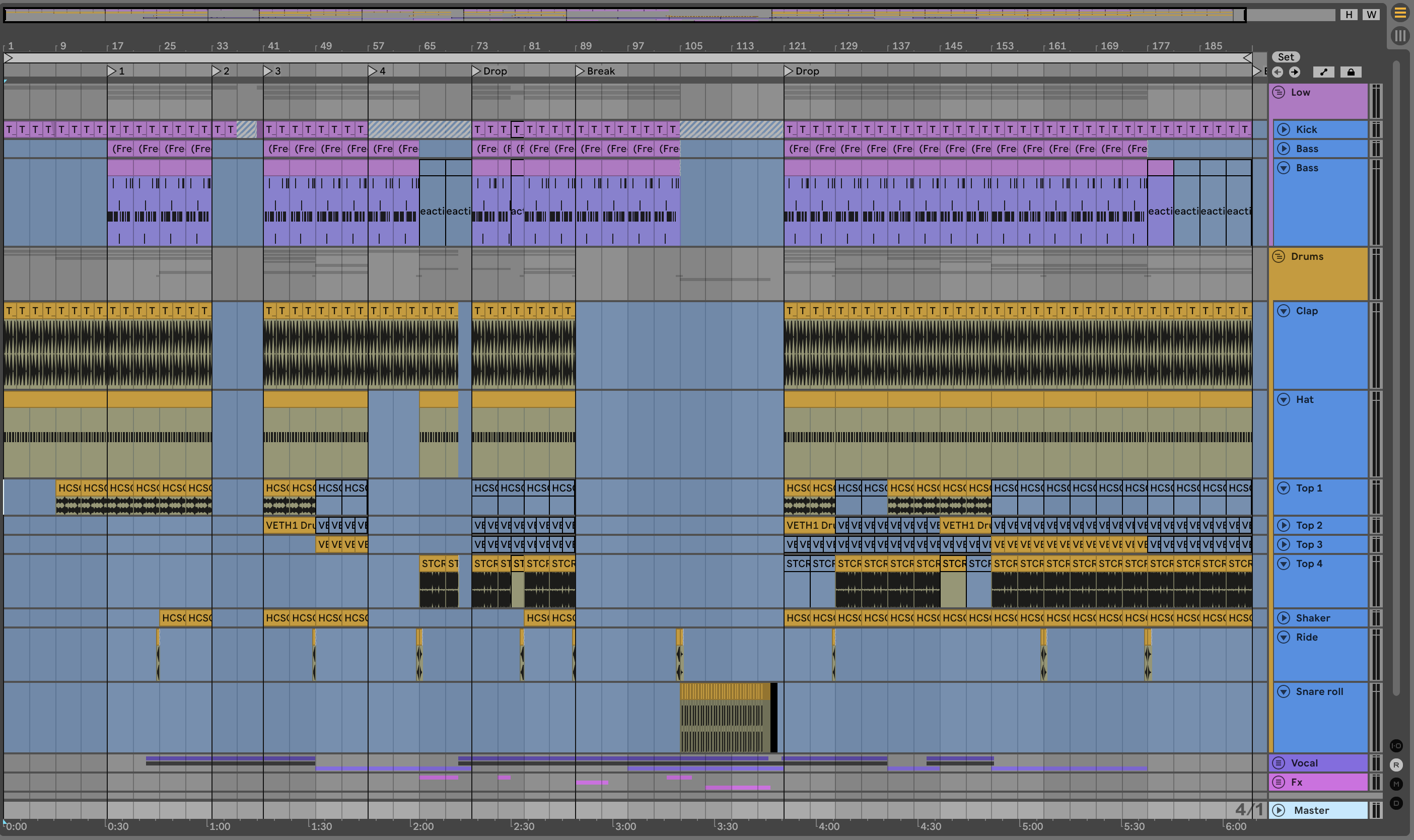This screenshot has width=1414, height=840.
Task: Click the lock envelopes padlock button
Action: [1351, 72]
